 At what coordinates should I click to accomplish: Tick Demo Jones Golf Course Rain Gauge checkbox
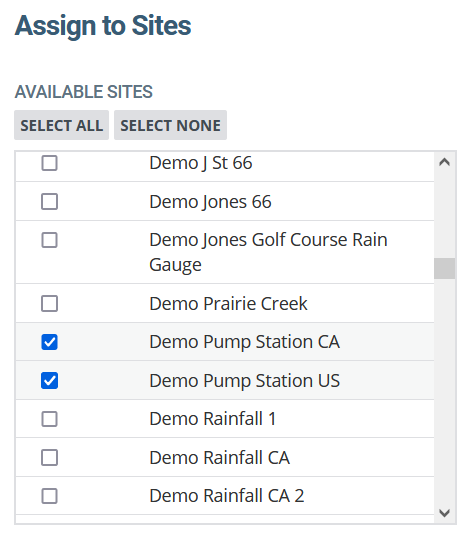[49, 240]
